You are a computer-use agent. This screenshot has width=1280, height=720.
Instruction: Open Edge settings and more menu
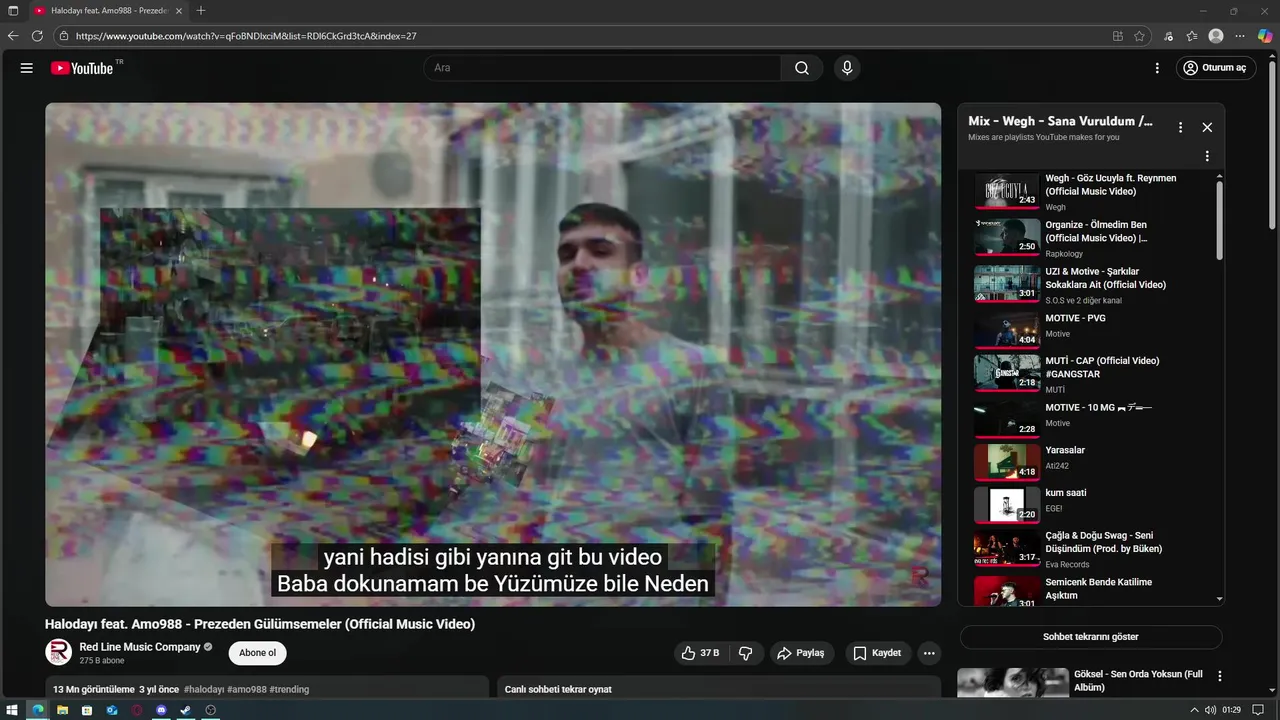(1241, 36)
